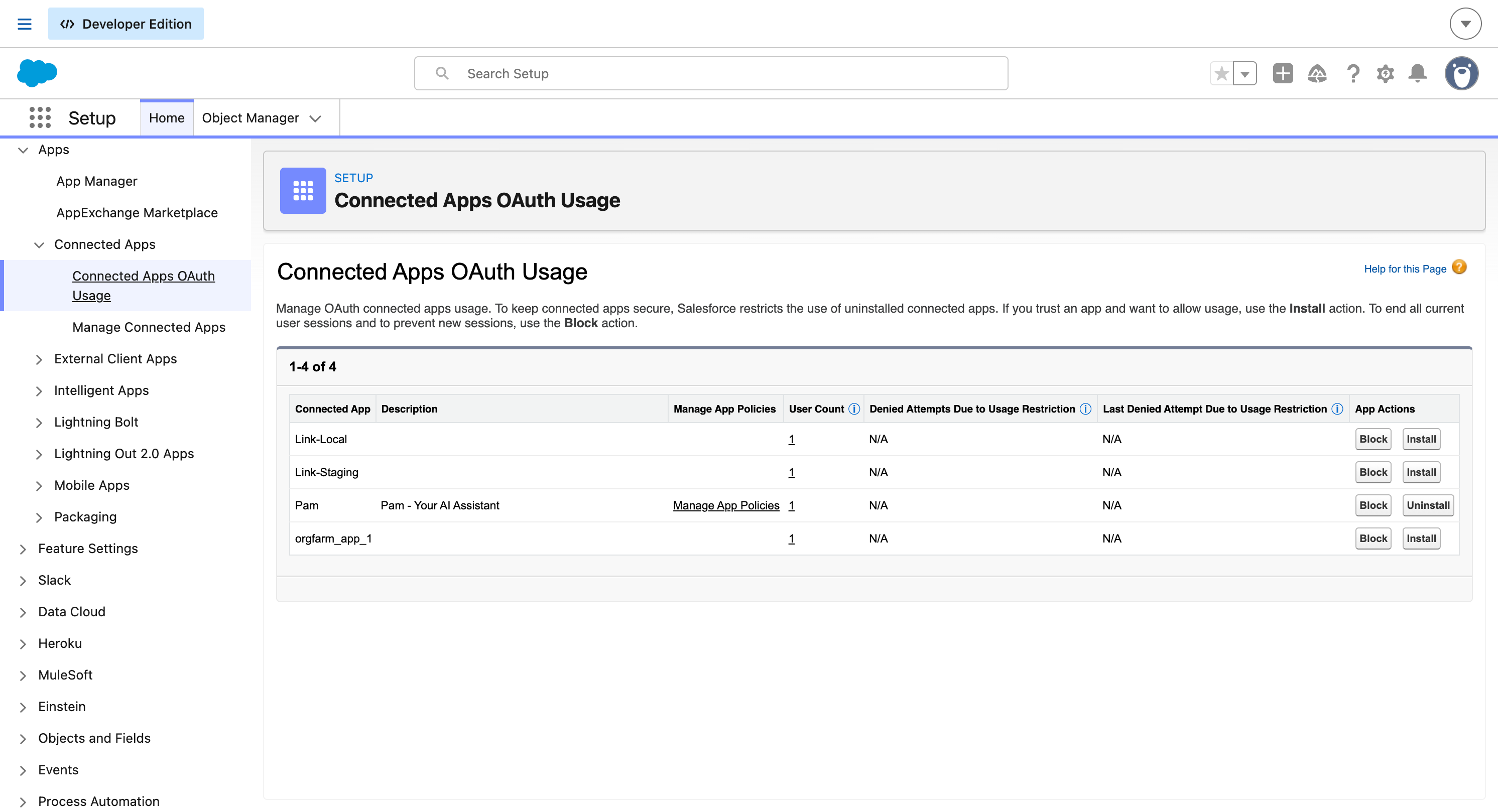Open Global Actions plus icon
Viewport: 1498px width, 812px height.
pos(1283,73)
